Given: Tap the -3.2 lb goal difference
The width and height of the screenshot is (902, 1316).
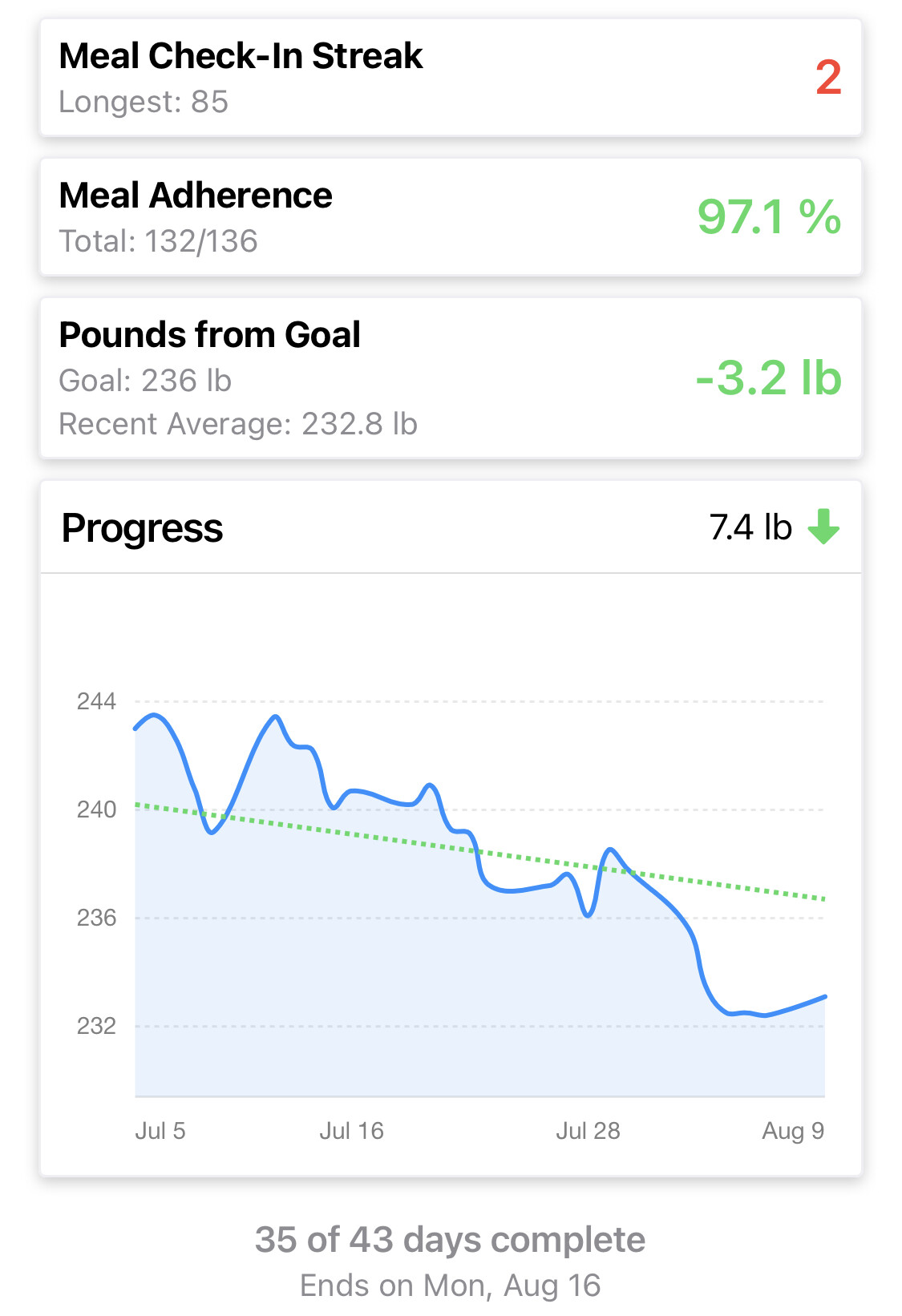Looking at the screenshot, I should pos(768,378).
